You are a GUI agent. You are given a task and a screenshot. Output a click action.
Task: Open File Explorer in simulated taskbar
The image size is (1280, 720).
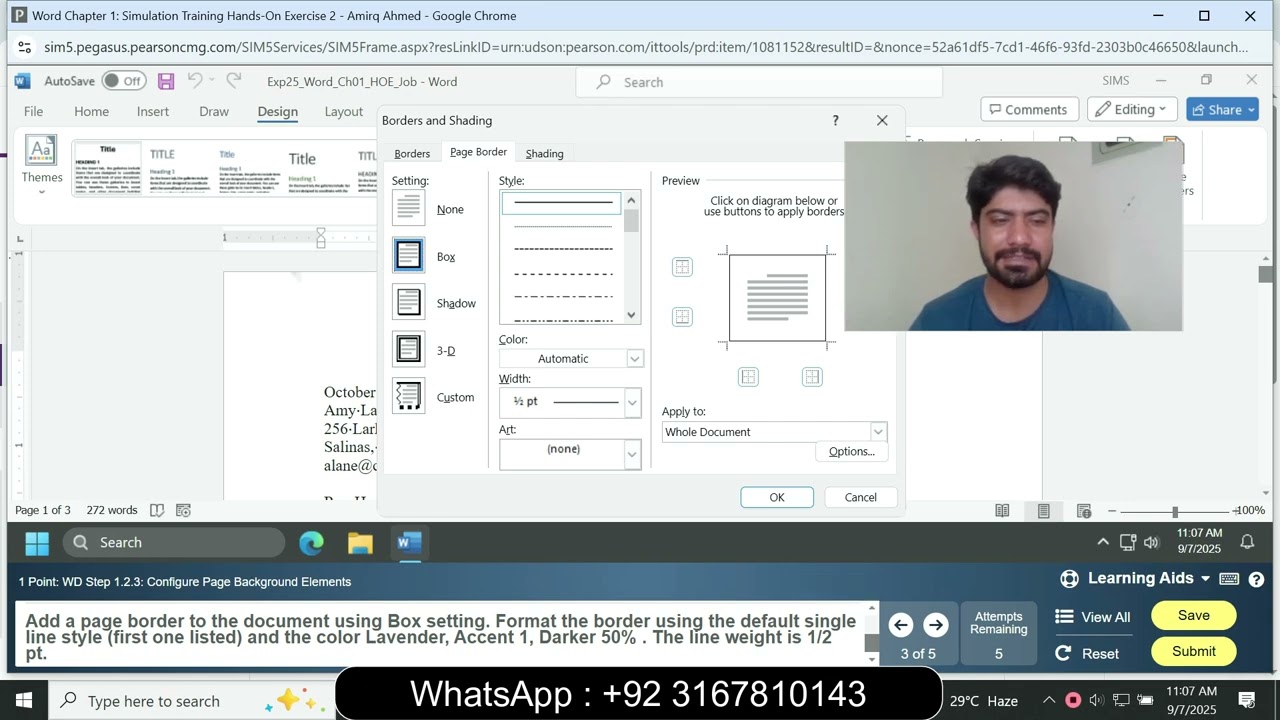coord(360,542)
